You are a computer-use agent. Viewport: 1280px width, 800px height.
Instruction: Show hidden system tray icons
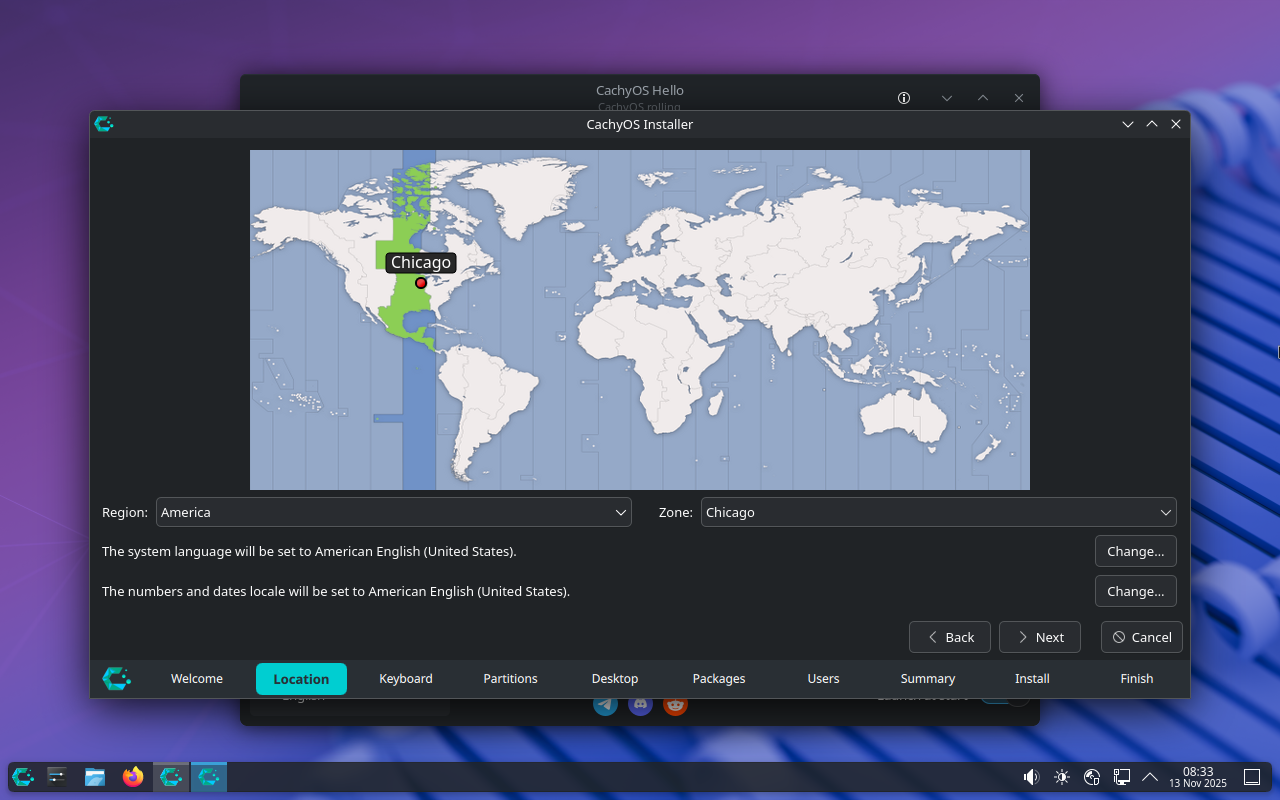(x=1150, y=777)
